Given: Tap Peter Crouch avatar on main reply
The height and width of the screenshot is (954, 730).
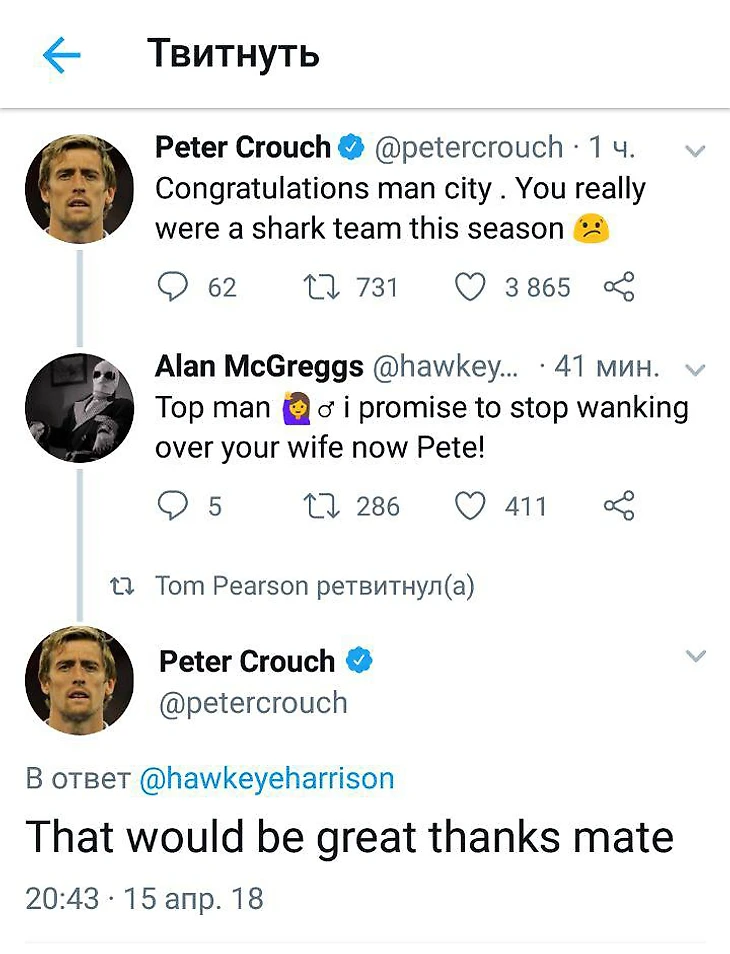Looking at the screenshot, I should pyautogui.click(x=79, y=680).
